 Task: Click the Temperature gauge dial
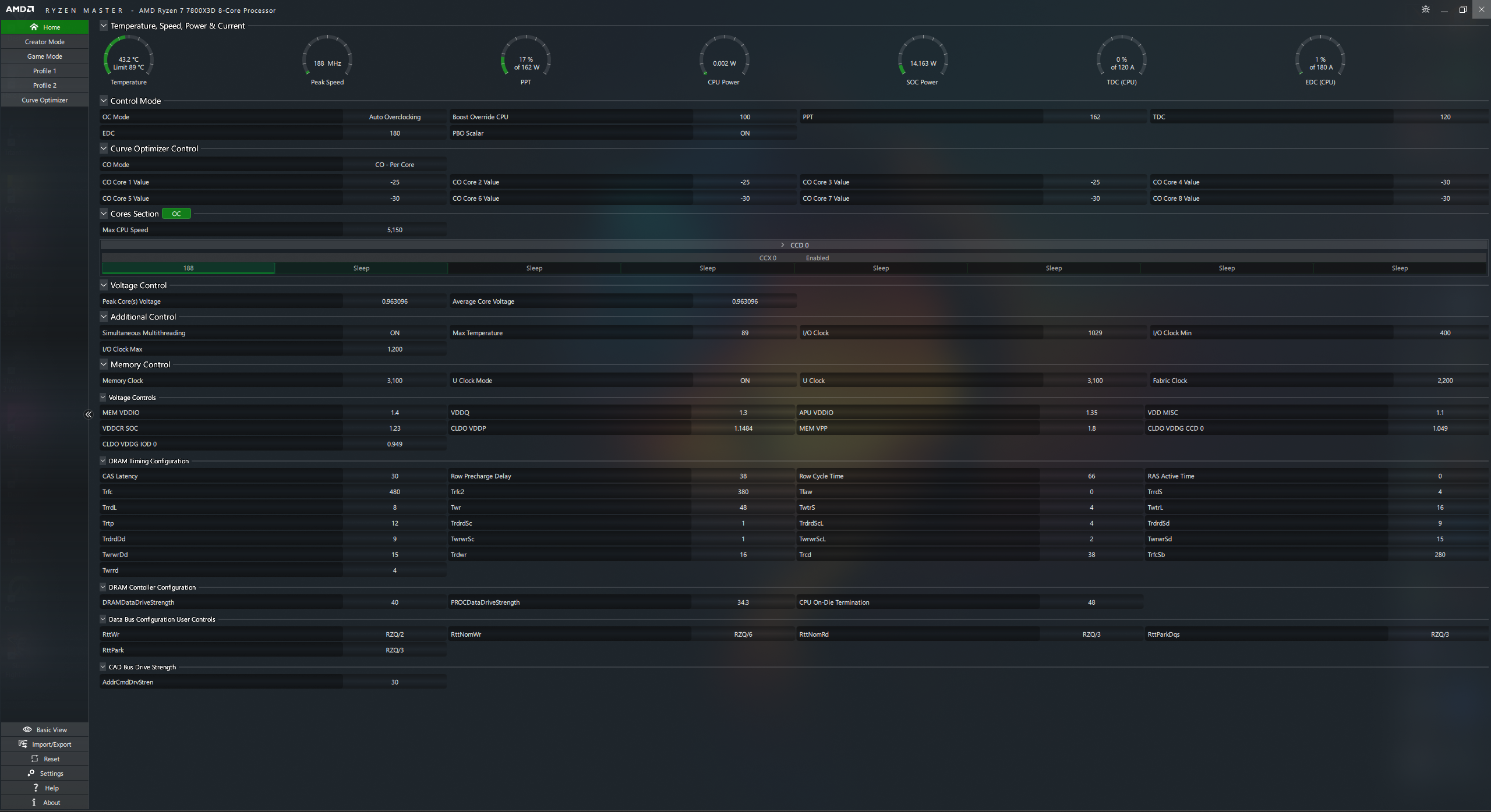coord(129,56)
